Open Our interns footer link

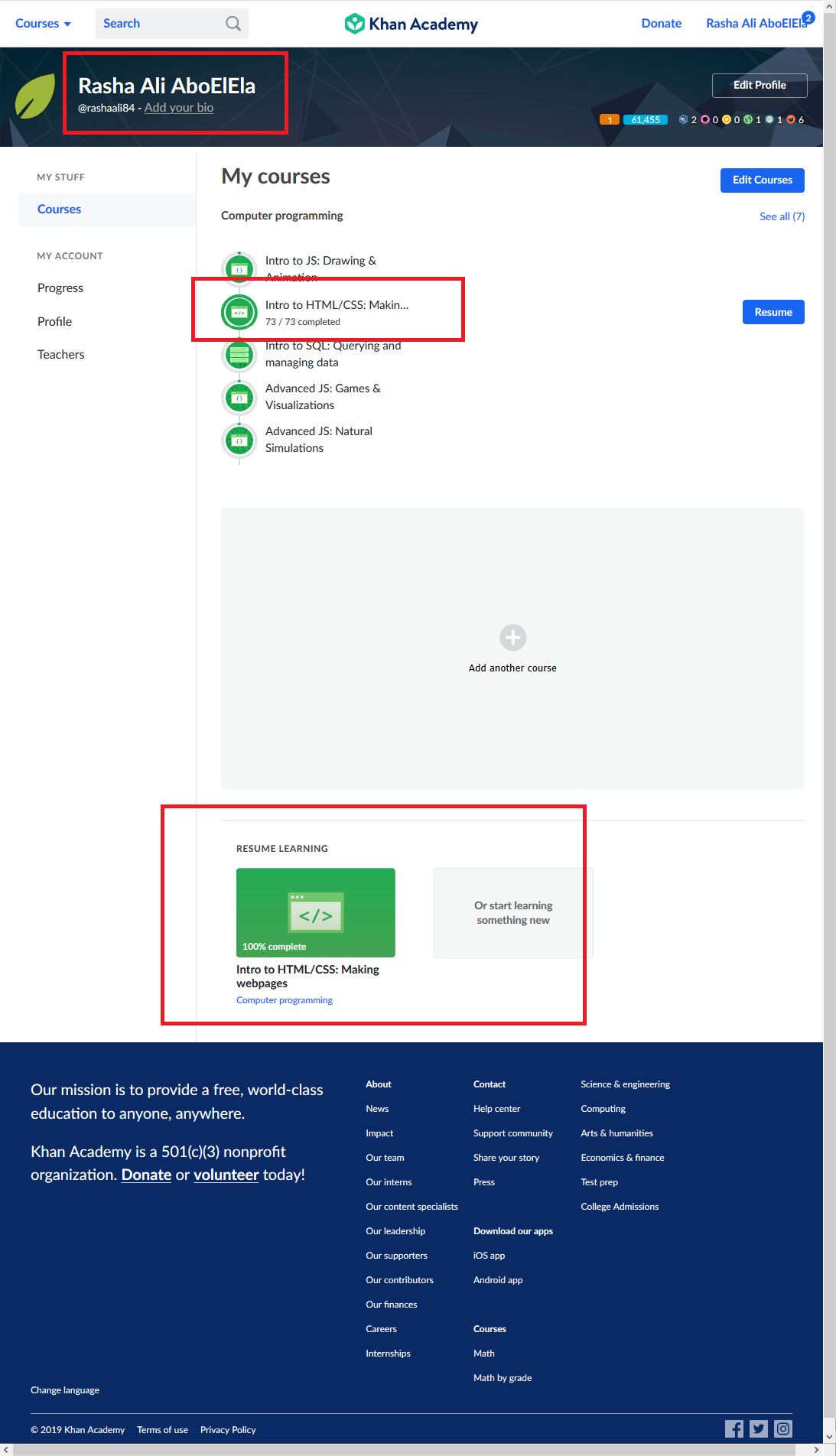coord(389,1182)
